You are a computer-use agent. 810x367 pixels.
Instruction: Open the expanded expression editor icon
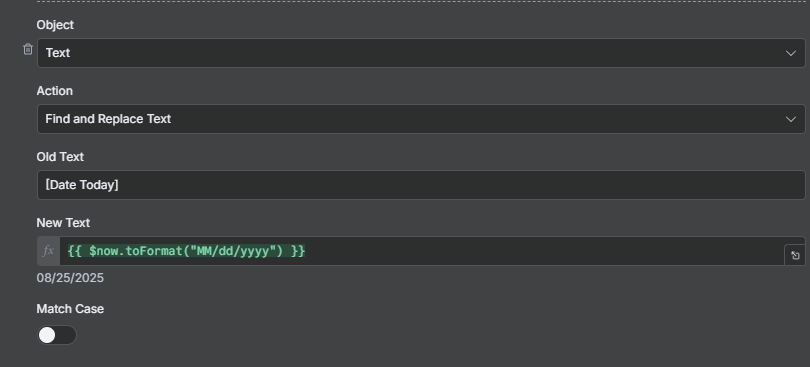pos(795,255)
